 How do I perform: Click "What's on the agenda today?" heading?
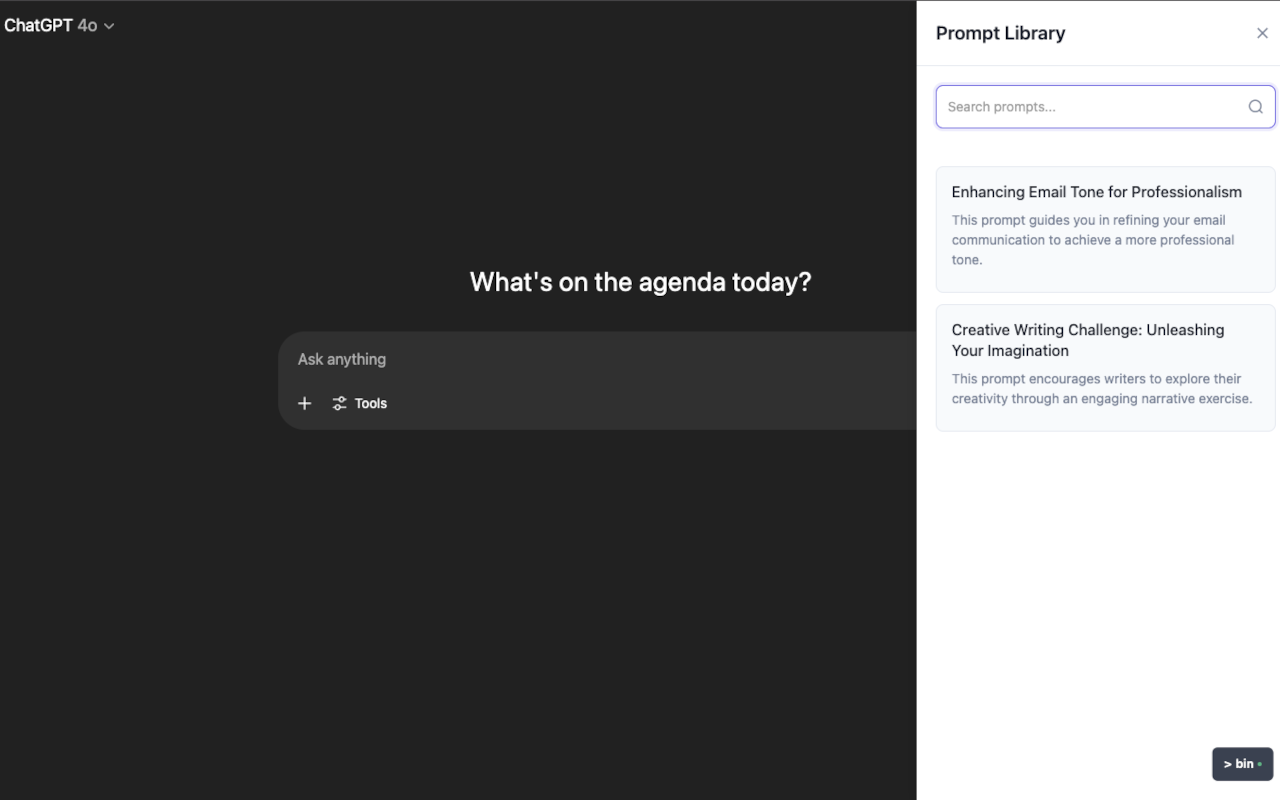click(x=640, y=282)
